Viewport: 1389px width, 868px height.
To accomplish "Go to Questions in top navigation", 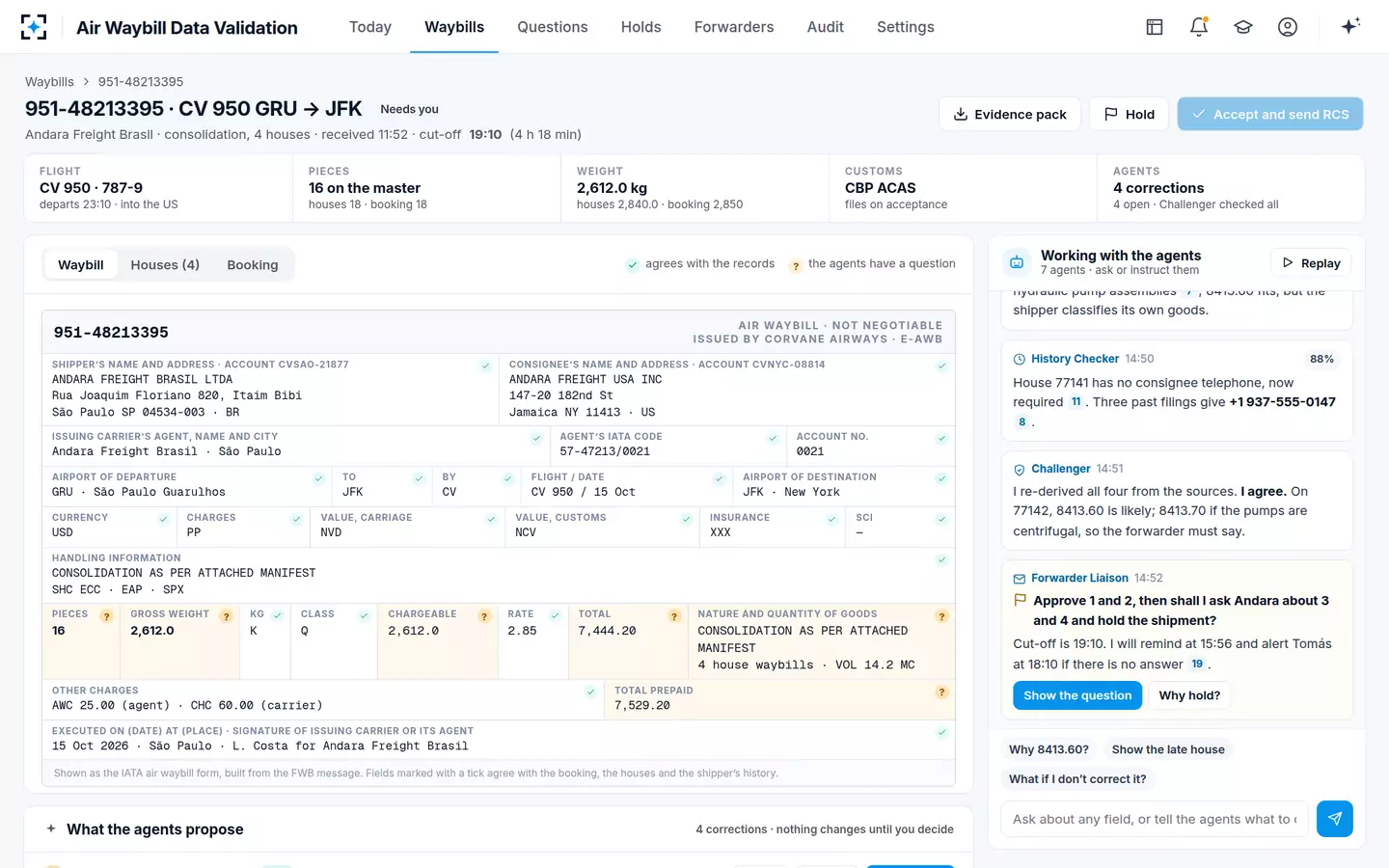I will (x=553, y=27).
